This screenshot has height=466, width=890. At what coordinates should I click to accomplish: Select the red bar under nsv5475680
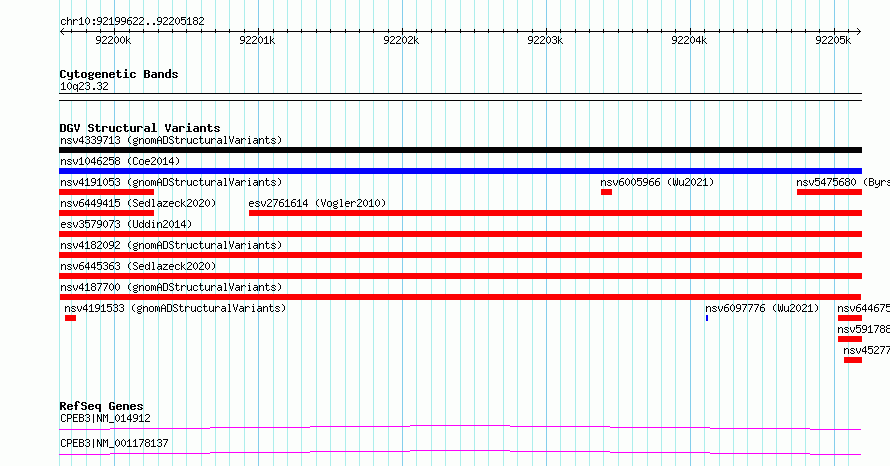[x=829, y=192]
